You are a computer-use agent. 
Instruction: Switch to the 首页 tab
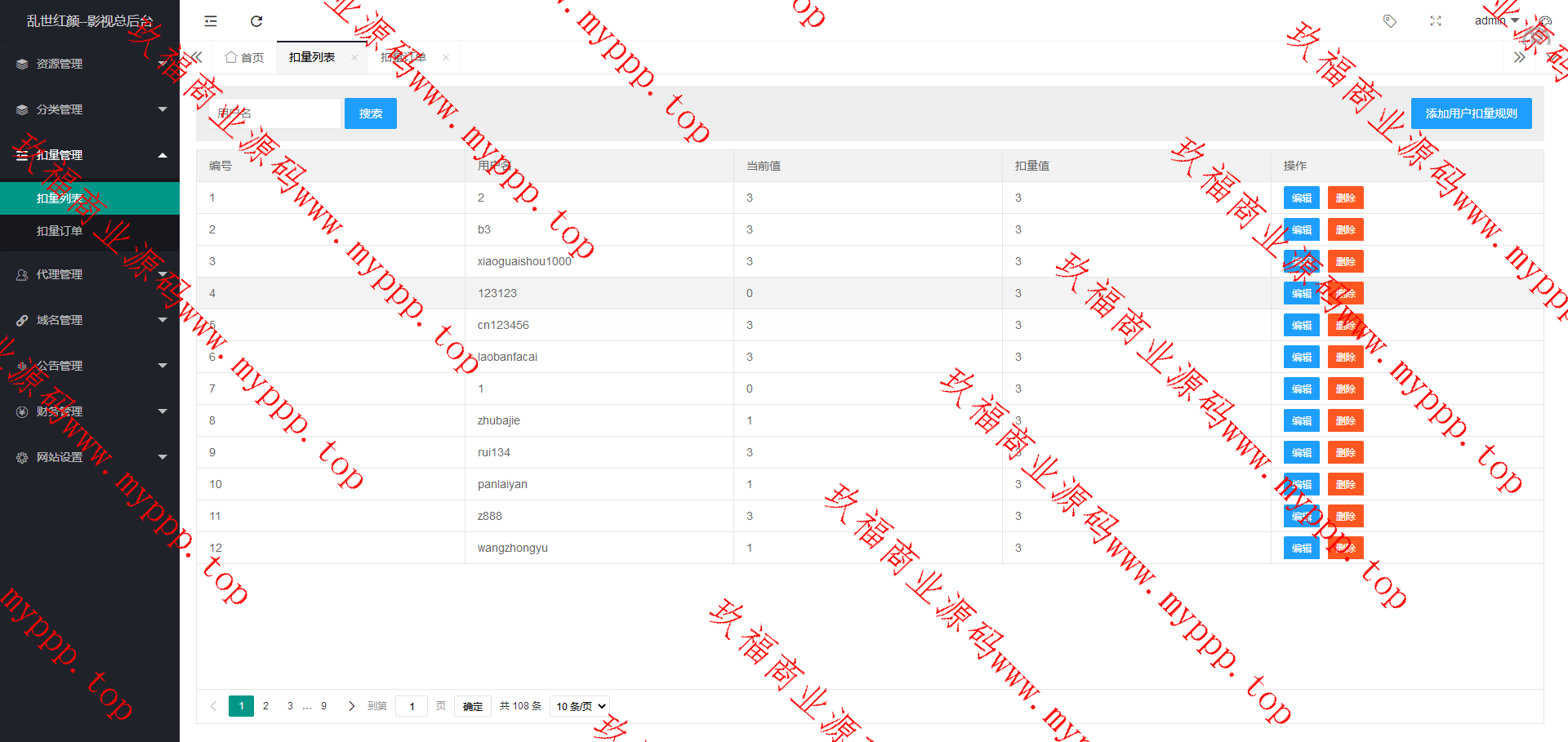(x=245, y=57)
